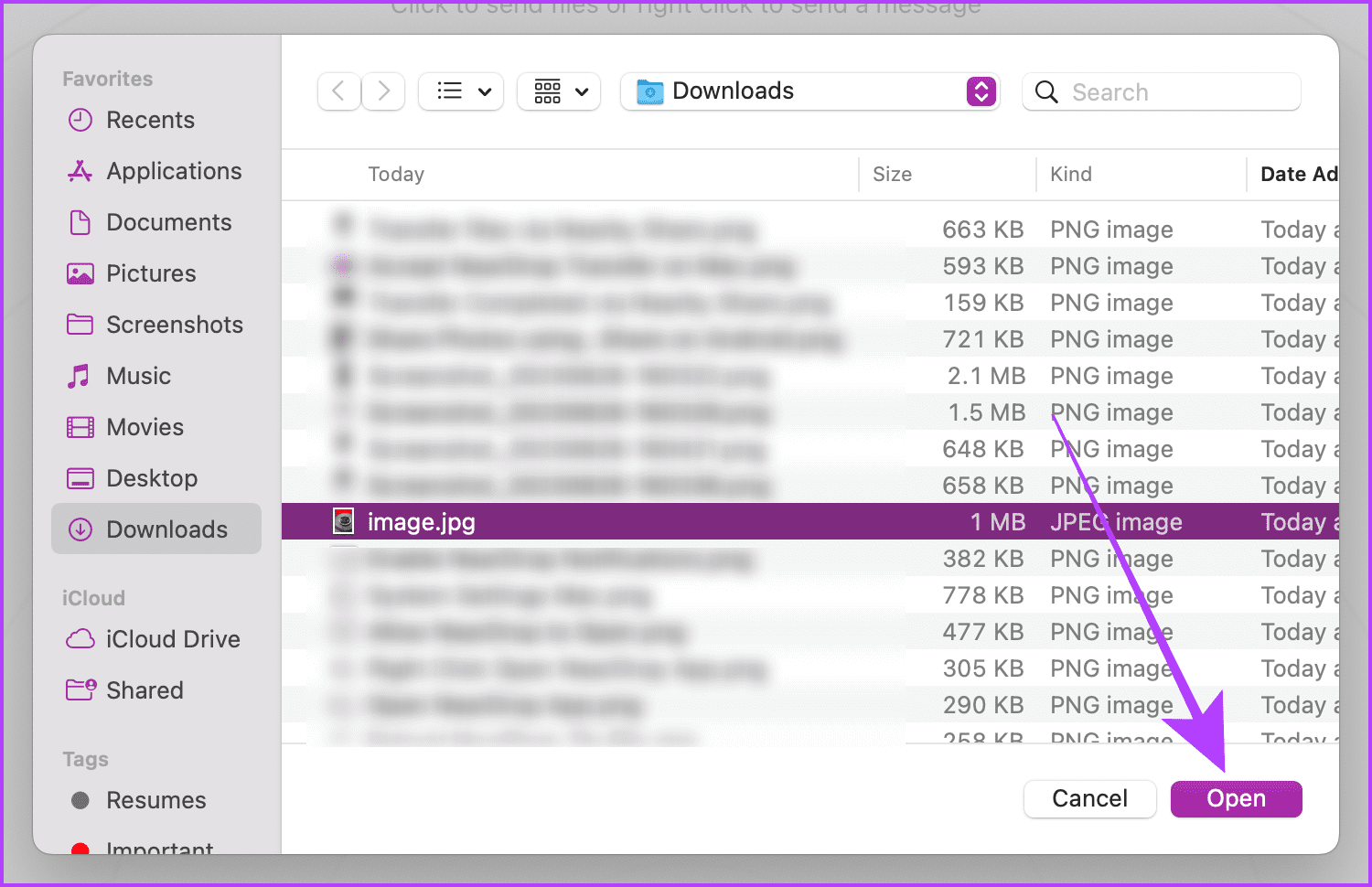Select the 663 KB PNG file row
This screenshot has height=887, width=1372.
pyautogui.click(x=810, y=230)
